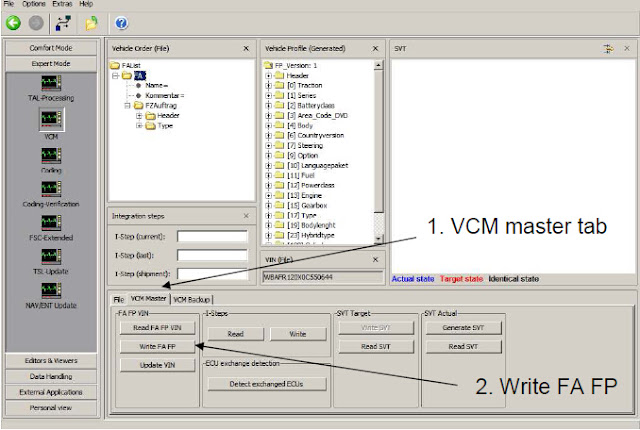Expand the [23] Hybridtype node

pyautogui.click(x=269, y=235)
